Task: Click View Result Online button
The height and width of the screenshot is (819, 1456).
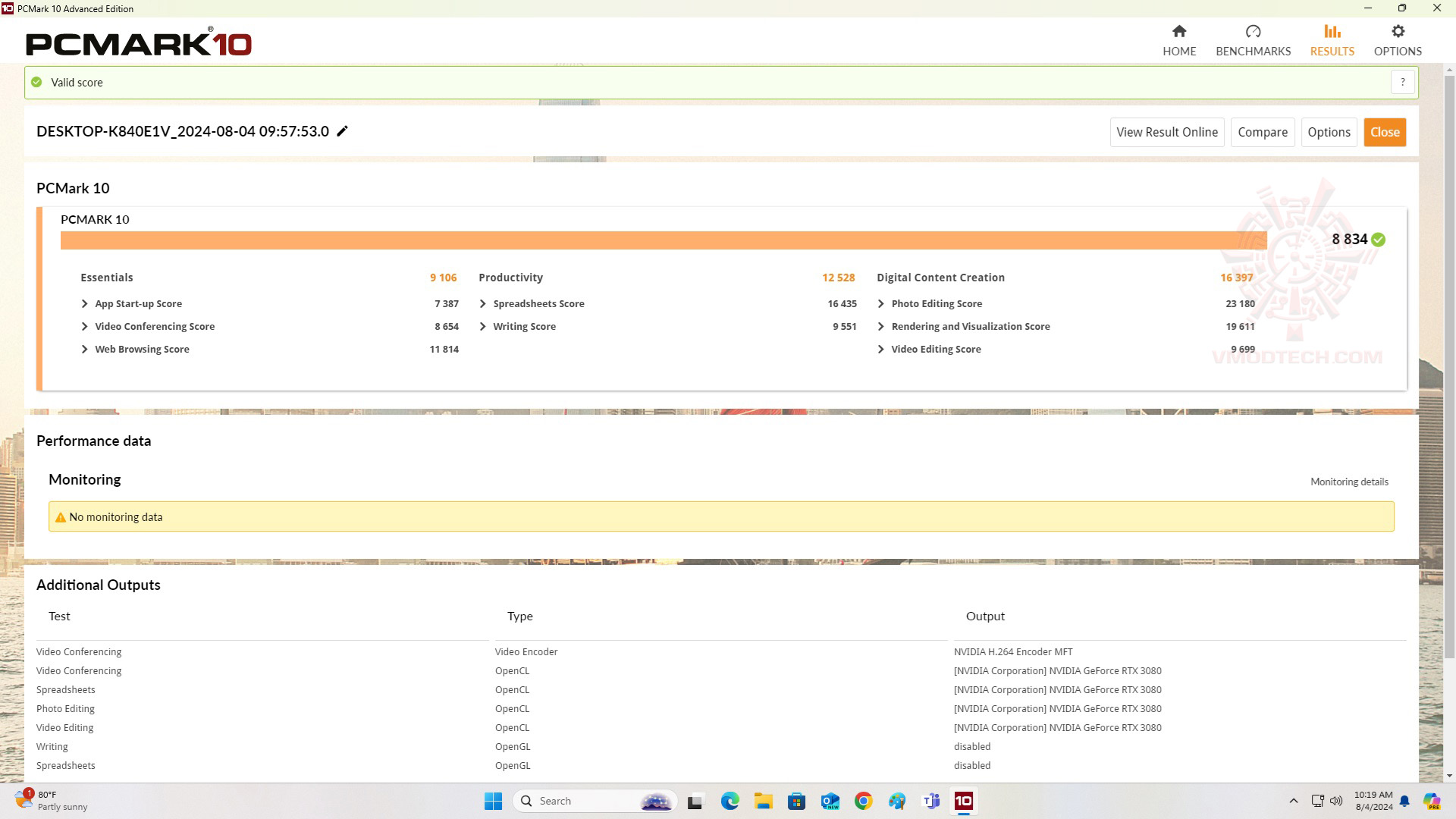Action: click(x=1167, y=131)
